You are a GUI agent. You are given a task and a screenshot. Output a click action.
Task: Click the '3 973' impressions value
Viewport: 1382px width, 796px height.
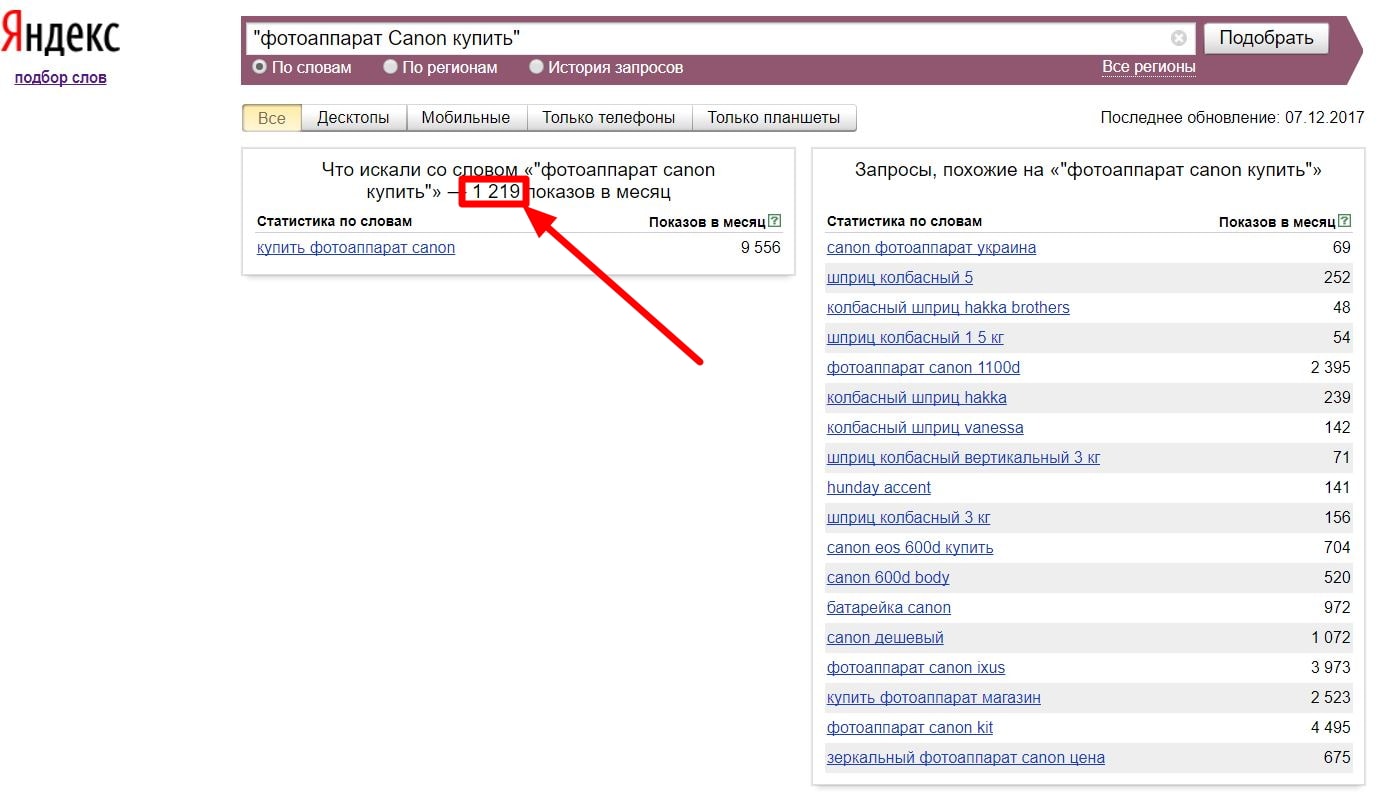click(x=1330, y=667)
